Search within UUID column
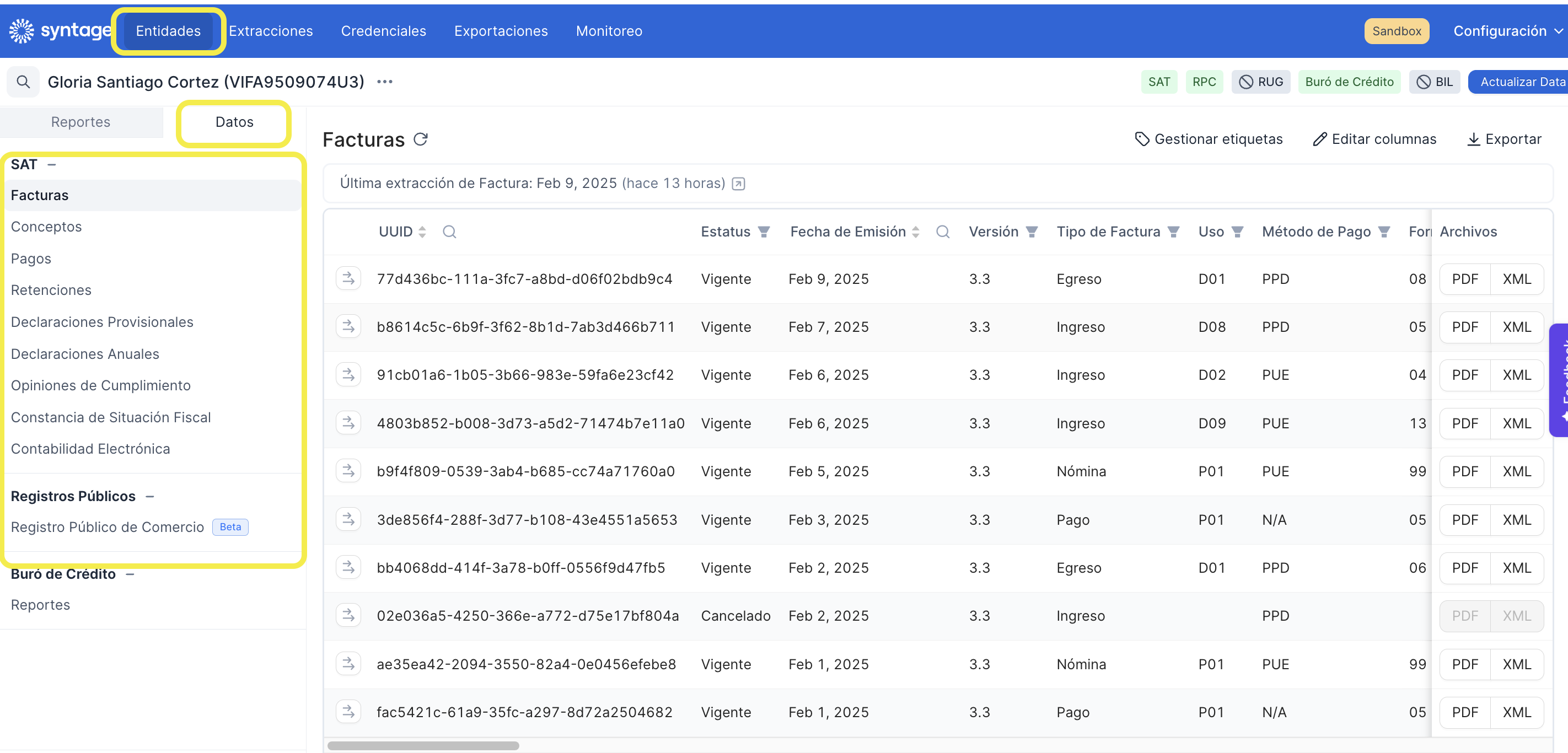 point(449,232)
